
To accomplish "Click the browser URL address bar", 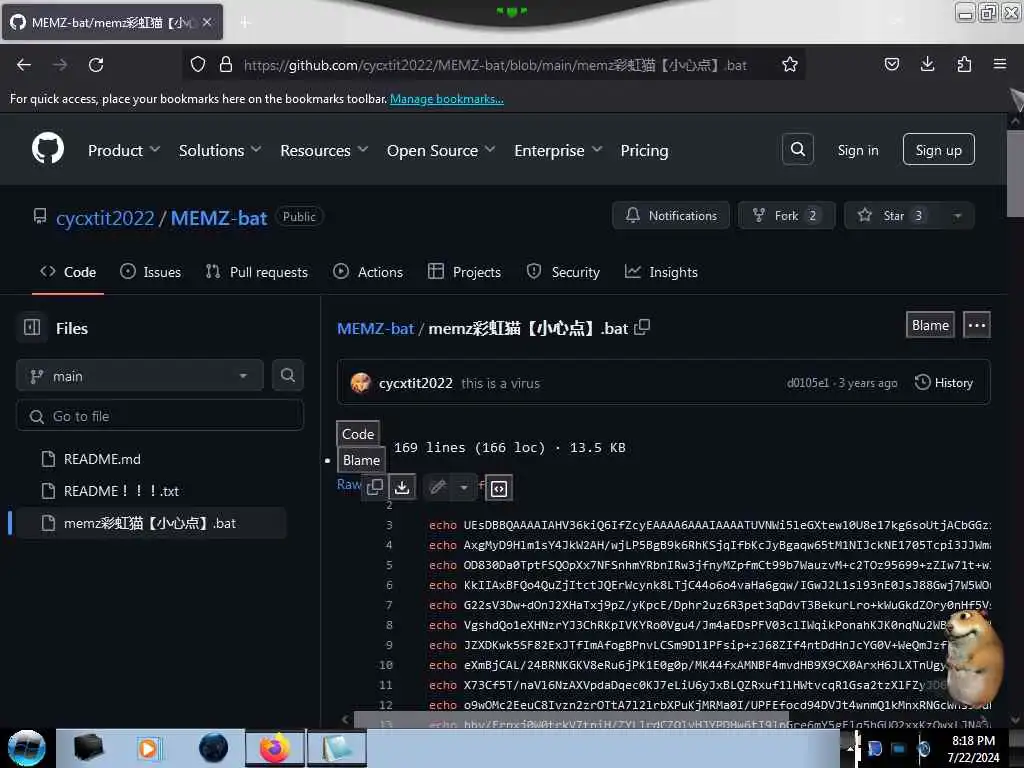I will click(494, 65).
